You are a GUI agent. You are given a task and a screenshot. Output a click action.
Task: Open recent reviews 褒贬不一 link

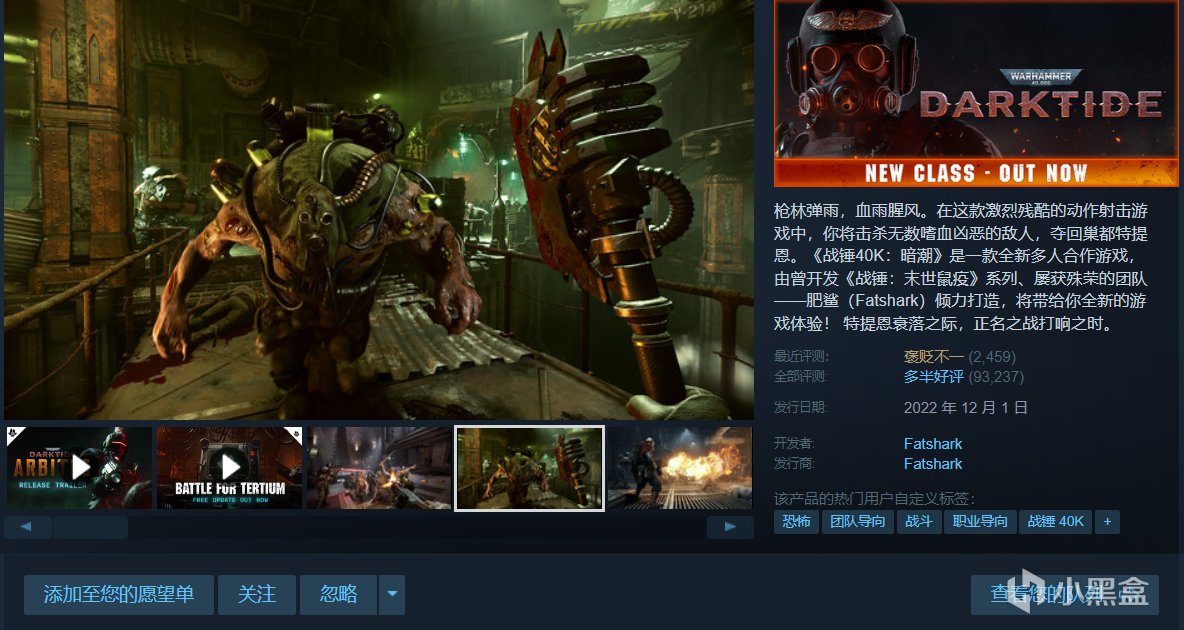[934, 357]
